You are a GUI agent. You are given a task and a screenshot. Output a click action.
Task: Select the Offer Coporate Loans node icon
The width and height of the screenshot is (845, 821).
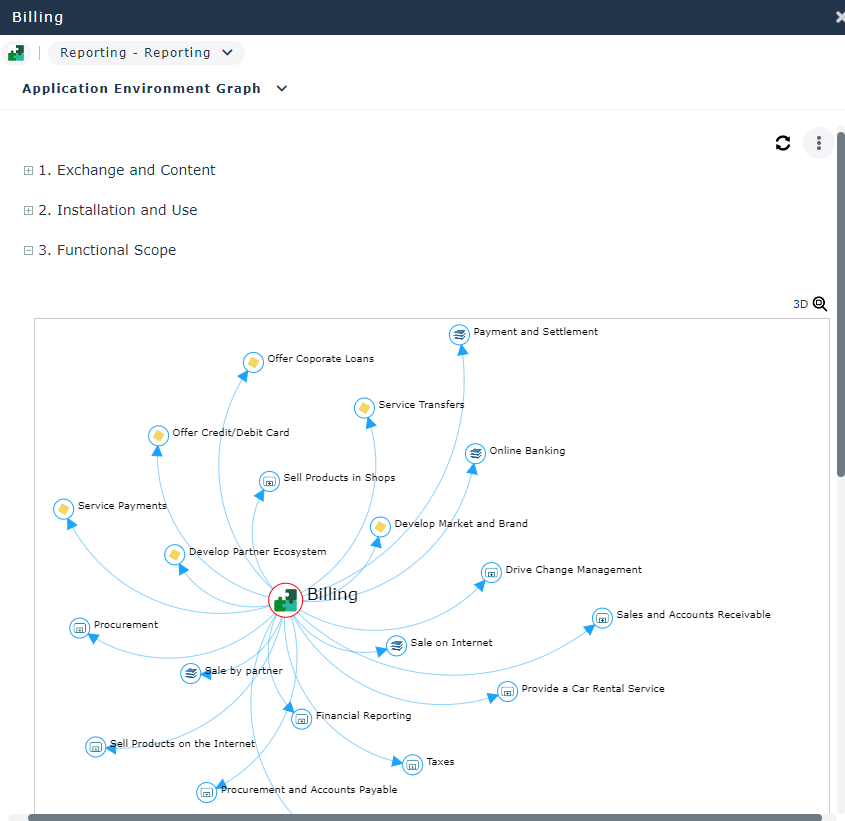(253, 361)
